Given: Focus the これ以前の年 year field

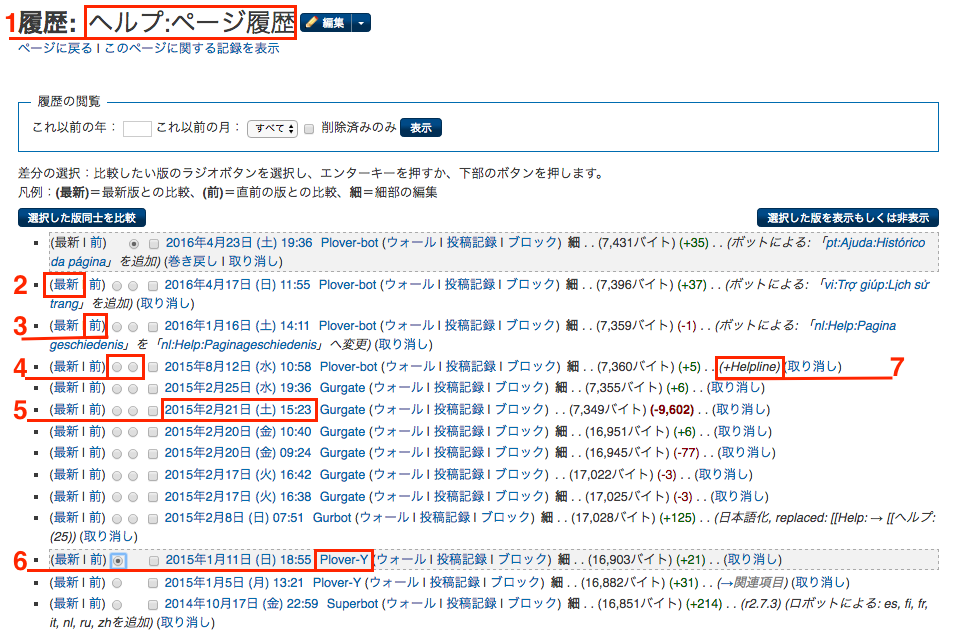Looking at the screenshot, I should [x=137, y=128].
